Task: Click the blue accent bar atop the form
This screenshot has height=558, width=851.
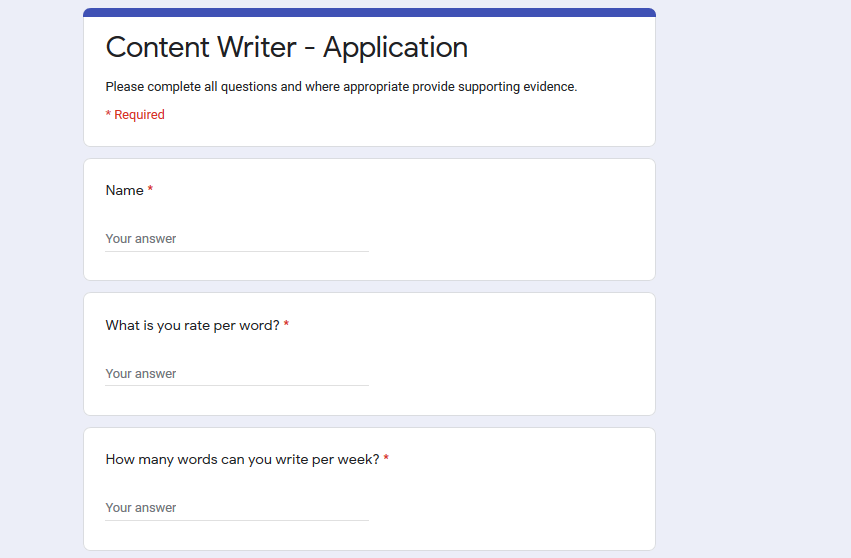Action: (369, 12)
